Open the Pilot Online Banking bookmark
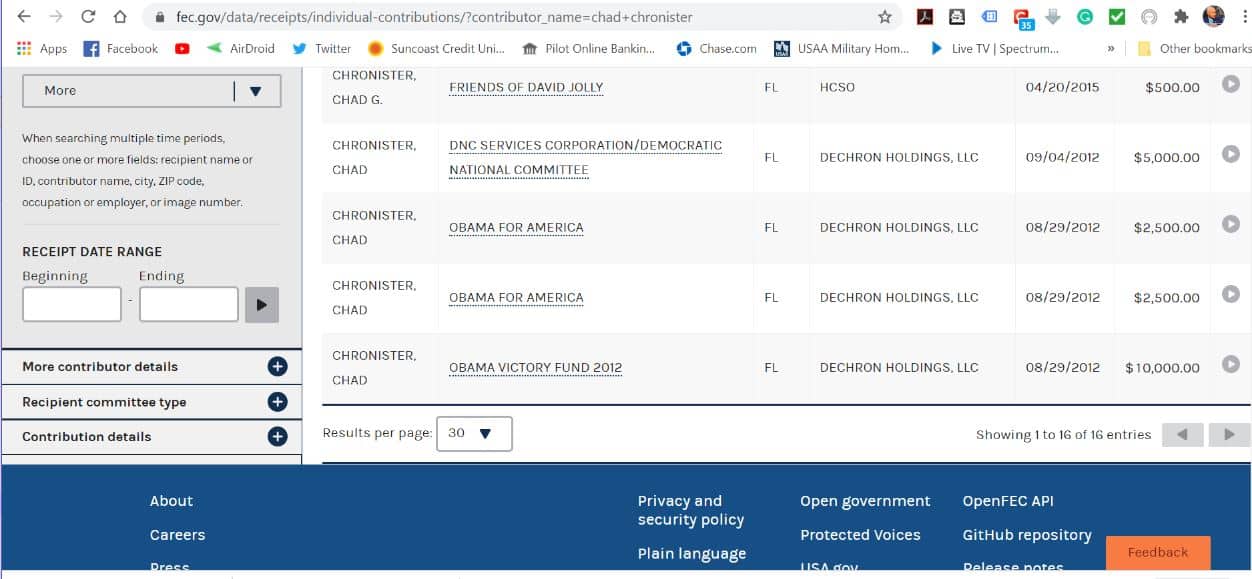 589,48
